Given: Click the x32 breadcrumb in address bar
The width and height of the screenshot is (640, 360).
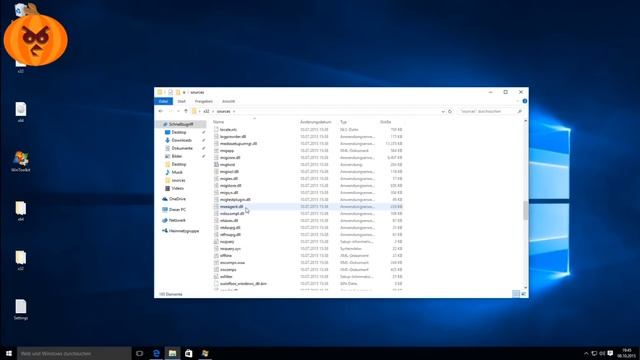Looking at the screenshot, I should pyautogui.click(x=207, y=111).
